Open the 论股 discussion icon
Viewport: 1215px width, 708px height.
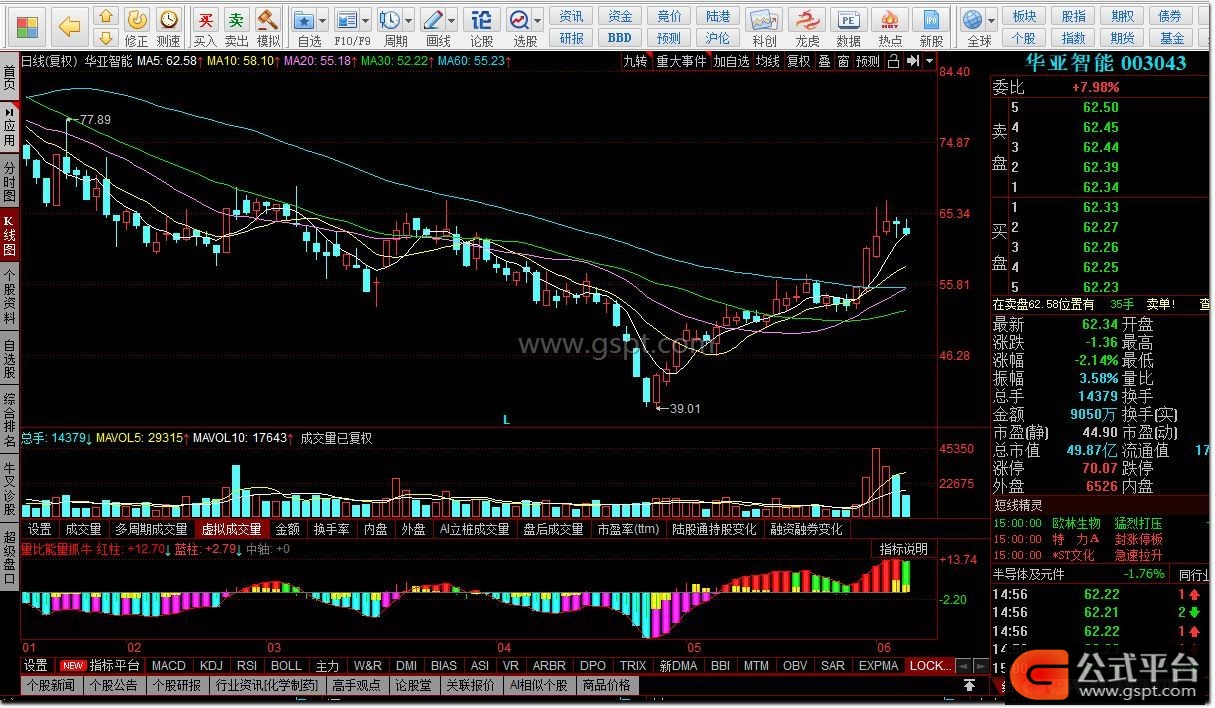pos(481,27)
